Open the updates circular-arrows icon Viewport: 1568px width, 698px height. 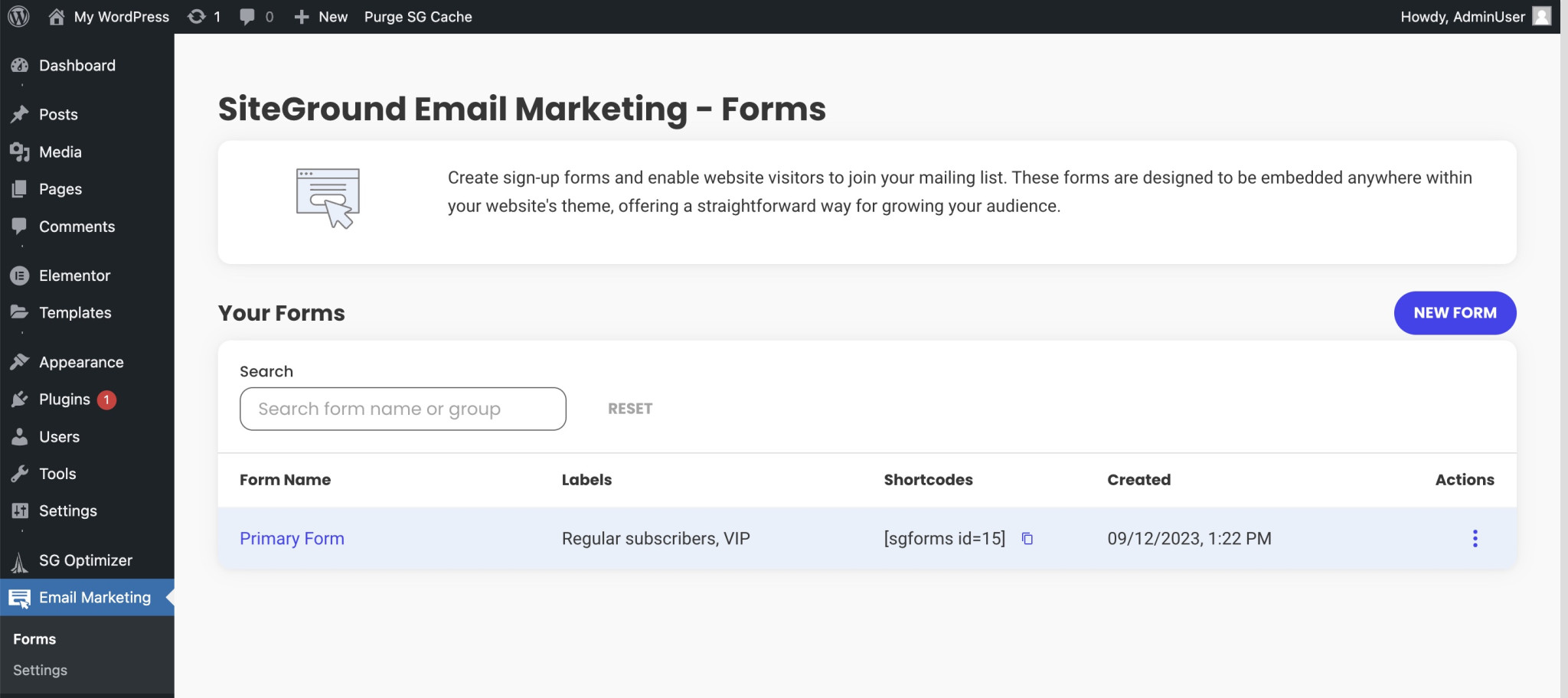point(197,17)
